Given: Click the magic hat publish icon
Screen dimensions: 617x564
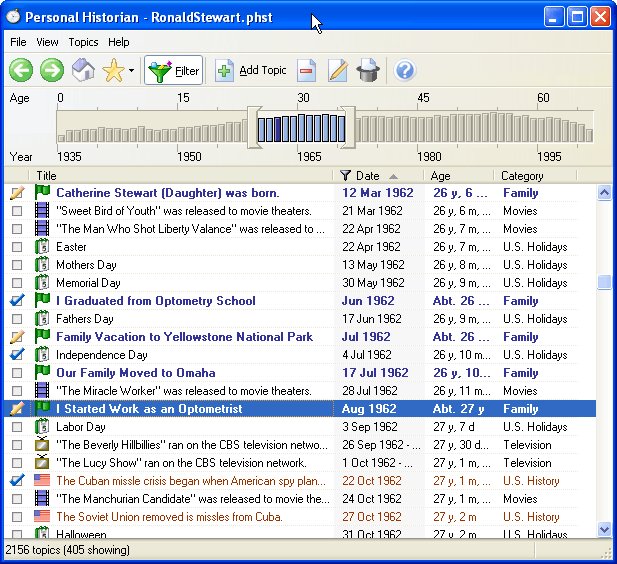Looking at the screenshot, I should (x=368, y=71).
